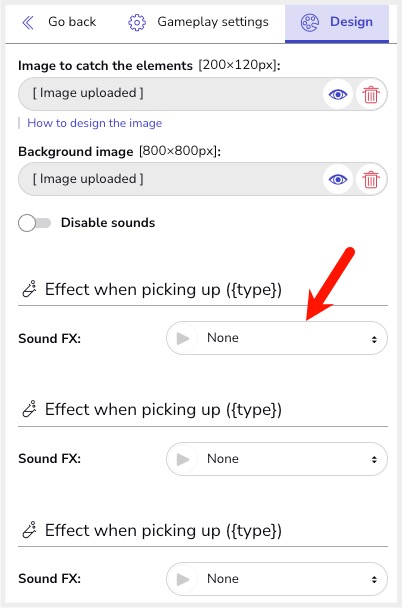Screen dimensions: 402x608
Task: Switch to the Gameplay settings tab
Action: pos(198,22)
